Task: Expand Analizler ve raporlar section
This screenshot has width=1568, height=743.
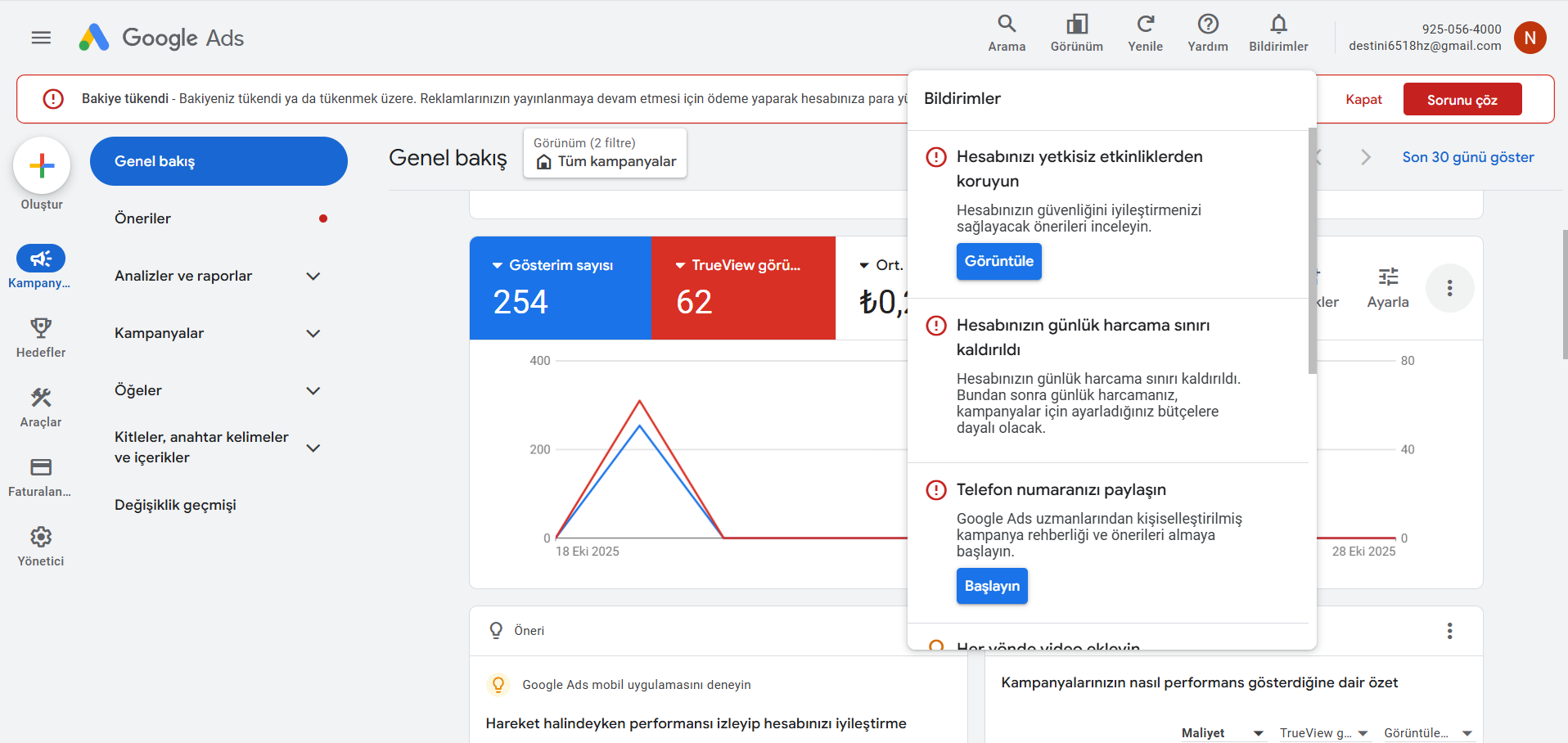Action: tap(313, 277)
